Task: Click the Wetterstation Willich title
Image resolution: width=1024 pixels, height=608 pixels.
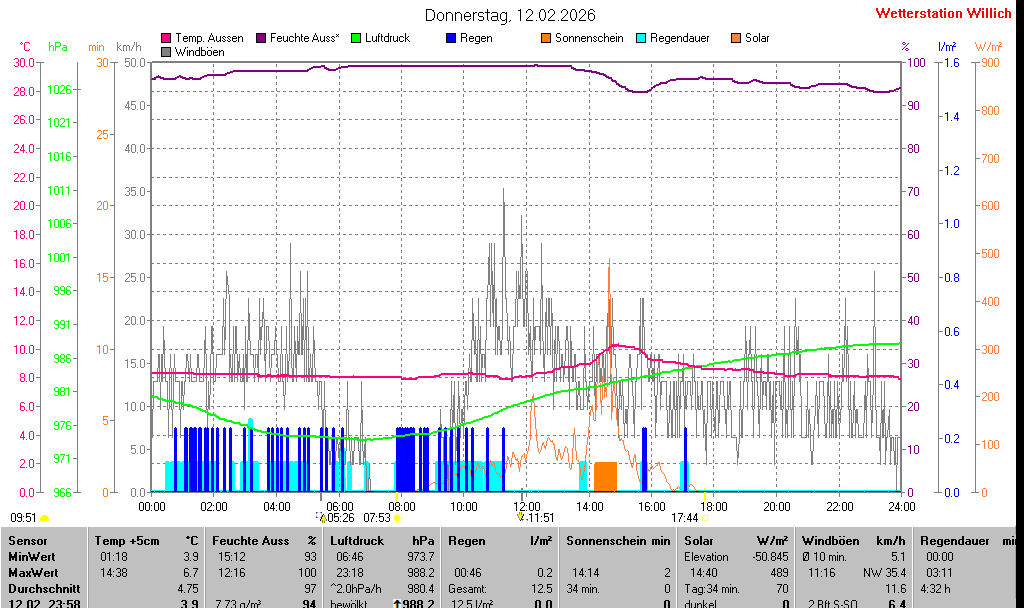Action: 944,14
